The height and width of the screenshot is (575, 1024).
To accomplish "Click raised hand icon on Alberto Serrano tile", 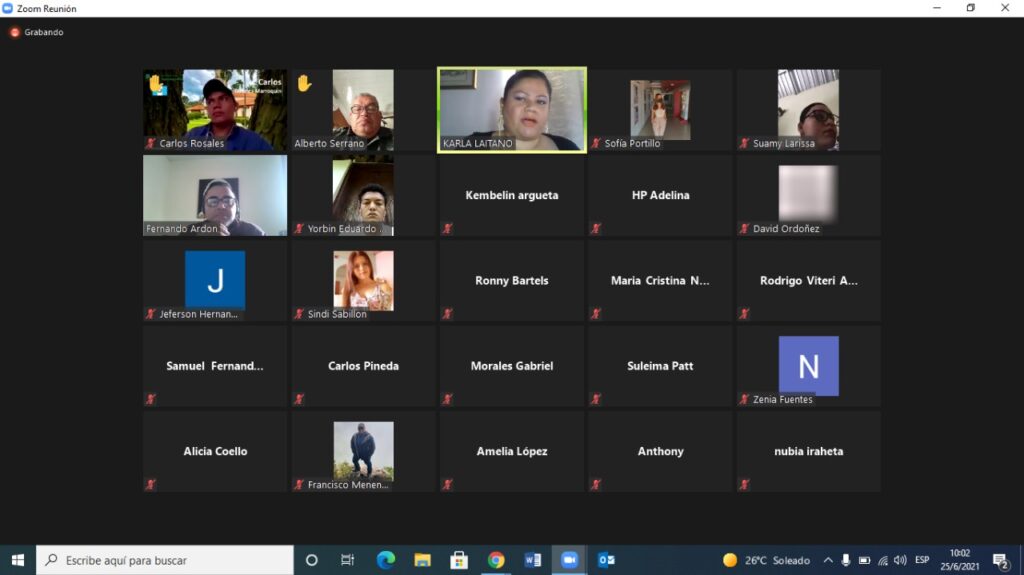I will click(x=304, y=83).
